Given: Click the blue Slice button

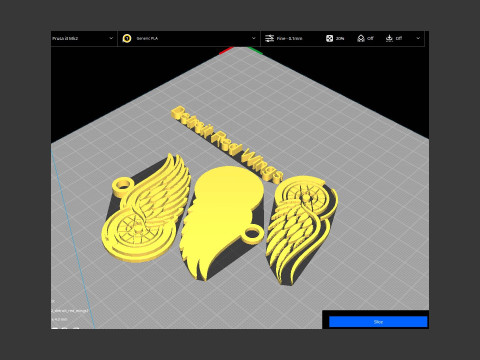Looking at the screenshot, I should (x=378, y=322).
